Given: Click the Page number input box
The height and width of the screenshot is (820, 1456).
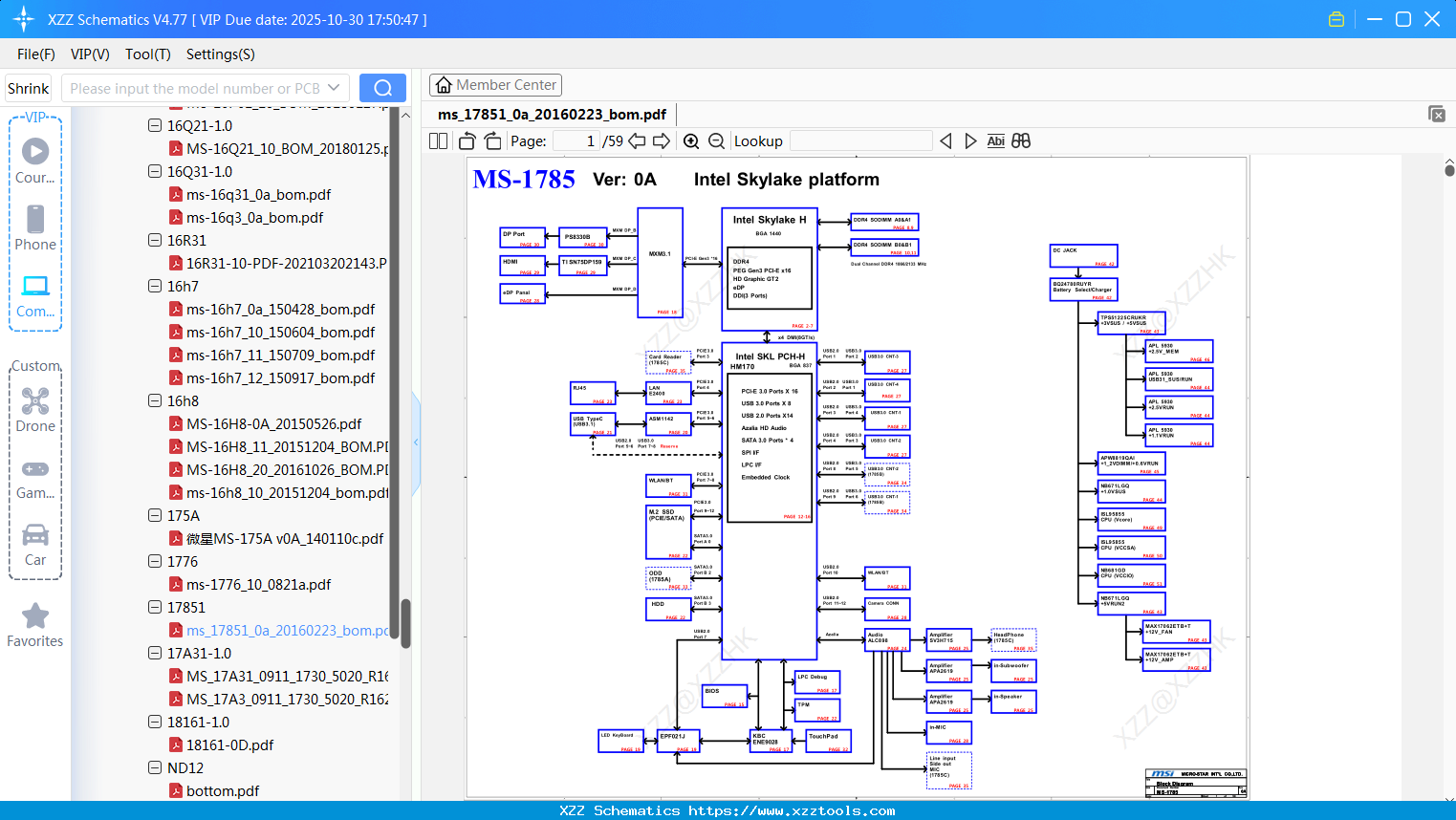Looking at the screenshot, I should coord(576,141).
